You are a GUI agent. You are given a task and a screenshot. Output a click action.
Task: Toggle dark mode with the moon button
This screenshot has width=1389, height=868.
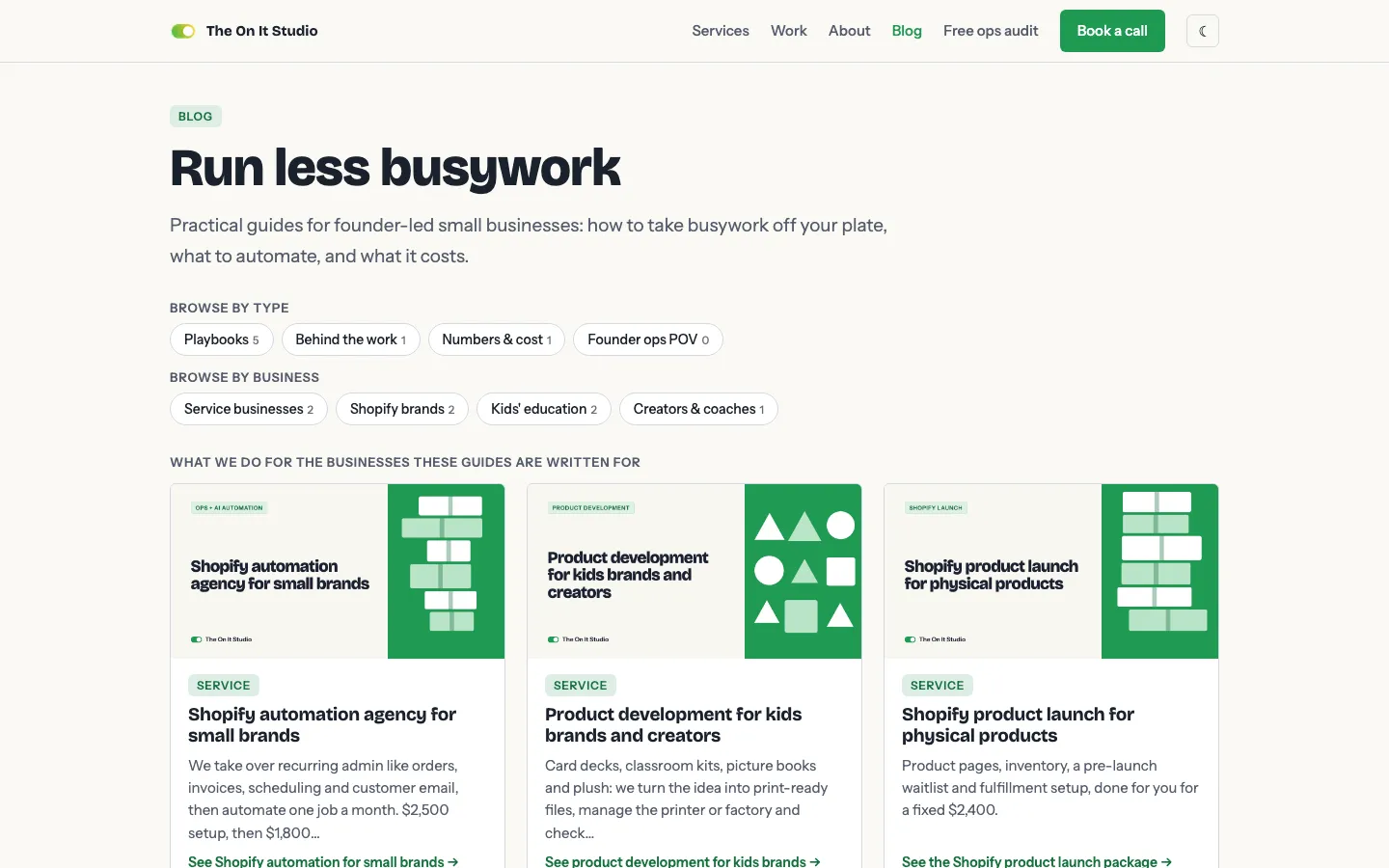(1203, 31)
